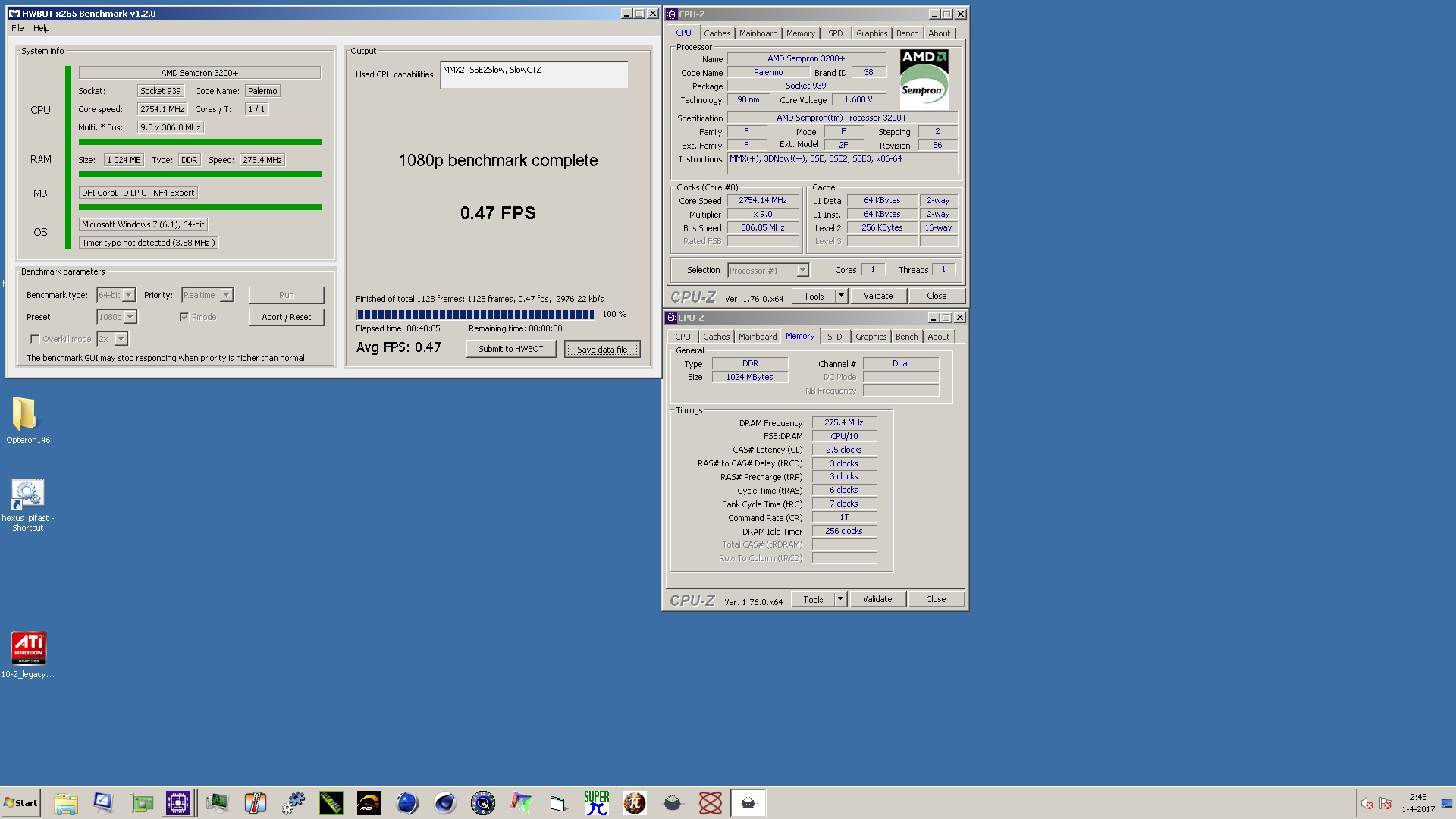Open Windows Explorer from the taskbar
1456x819 pixels.
66,803
